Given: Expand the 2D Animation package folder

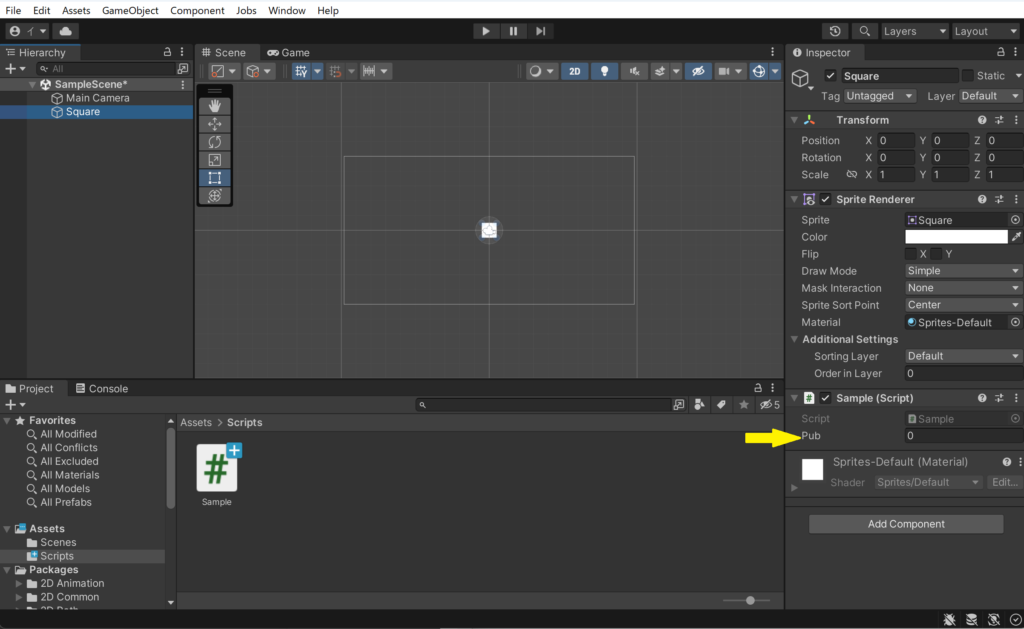Looking at the screenshot, I should [18, 583].
